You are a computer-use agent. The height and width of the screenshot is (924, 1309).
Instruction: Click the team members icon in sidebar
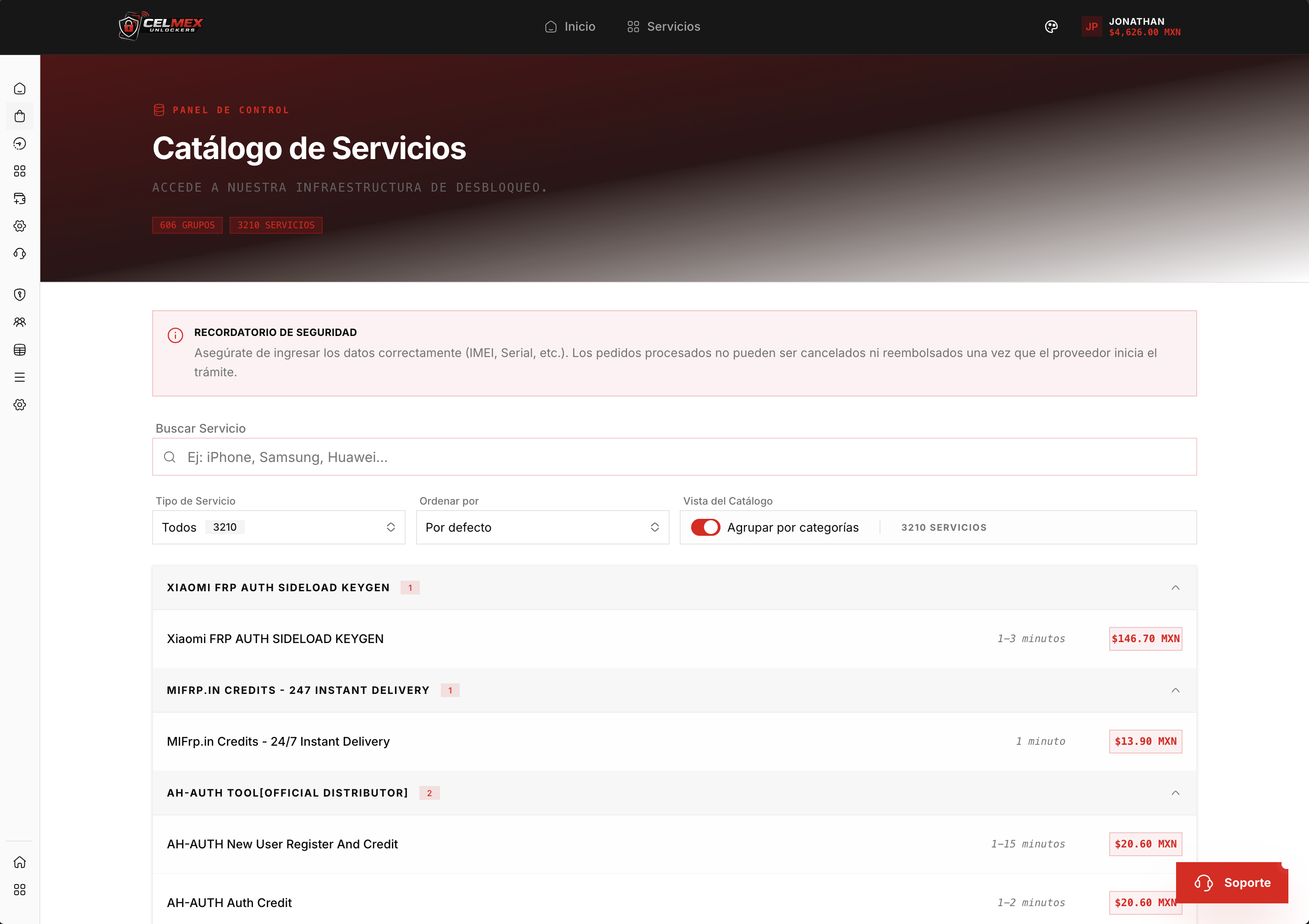click(20, 321)
